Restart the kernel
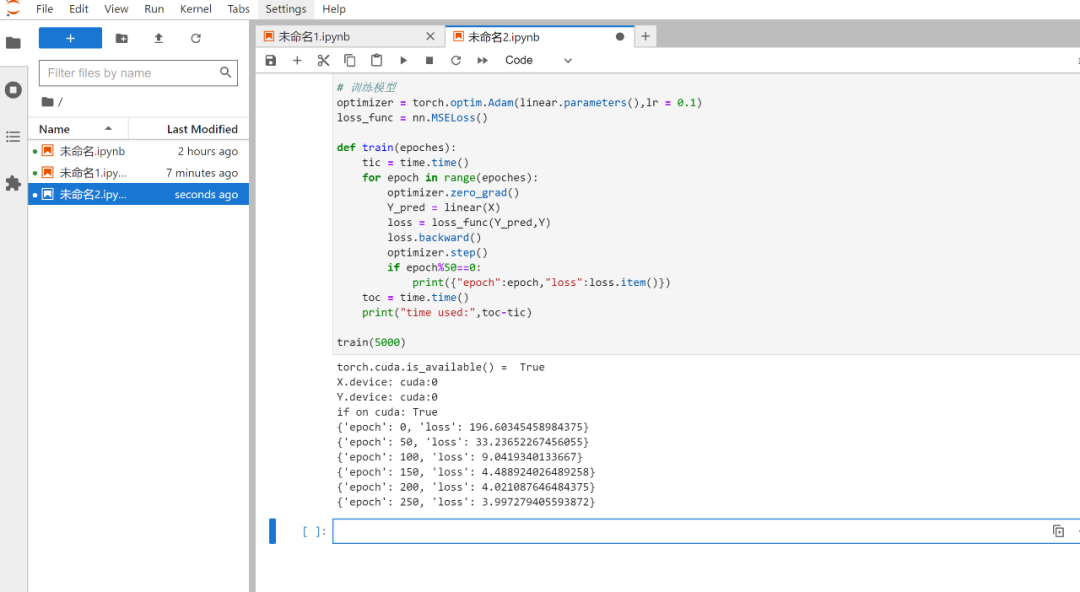Image resolution: width=1080 pixels, height=592 pixels. 455,60
